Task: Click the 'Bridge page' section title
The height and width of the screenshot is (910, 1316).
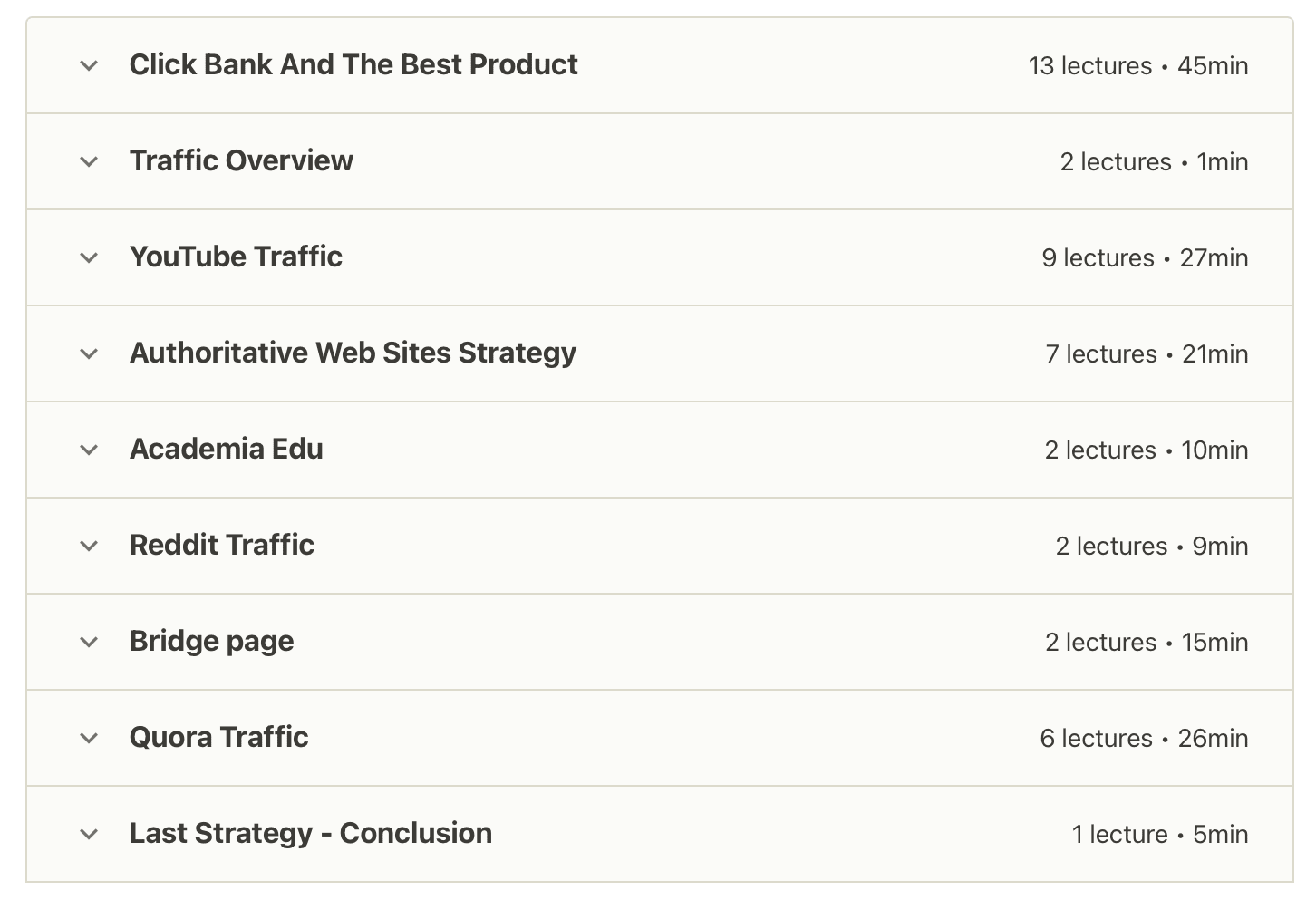Action: tap(211, 641)
